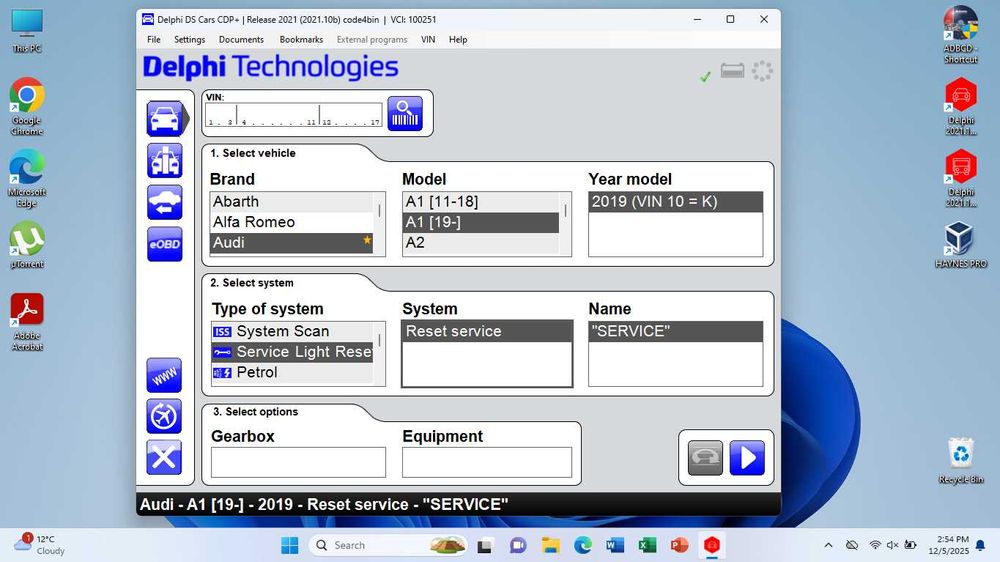
Task: Open the eOBD generic diagnostics icon
Action: click(x=165, y=244)
